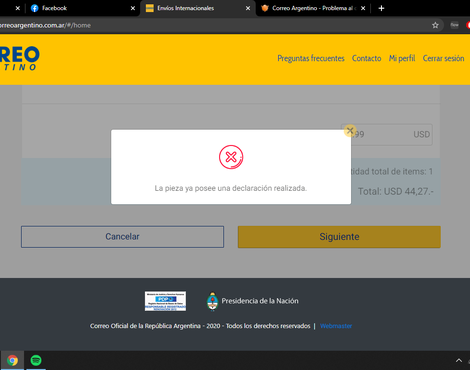Click the Cancelar button
The width and height of the screenshot is (470, 370).
(122, 237)
